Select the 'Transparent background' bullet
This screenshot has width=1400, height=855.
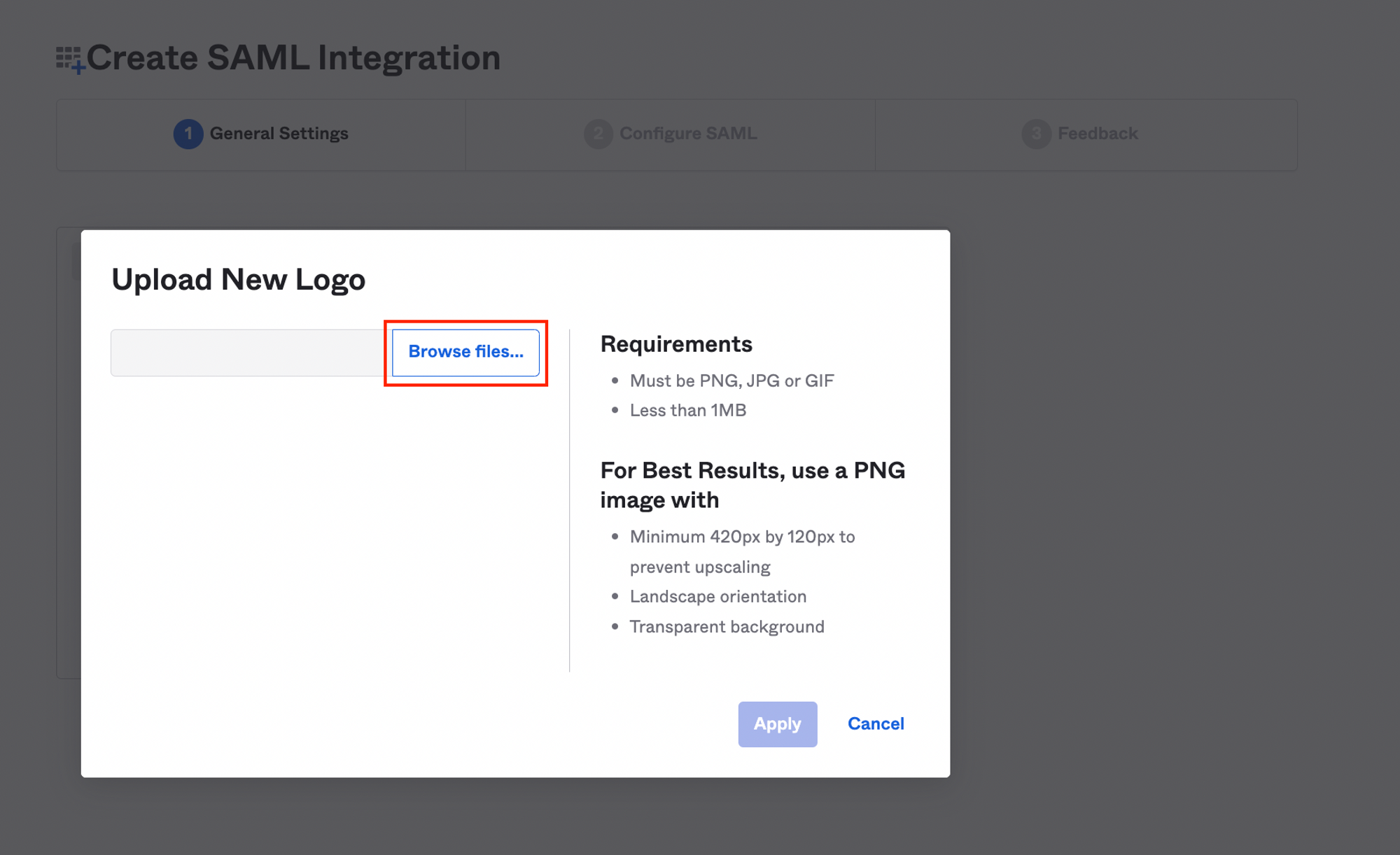pyautogui.click(x=727, y=627)
